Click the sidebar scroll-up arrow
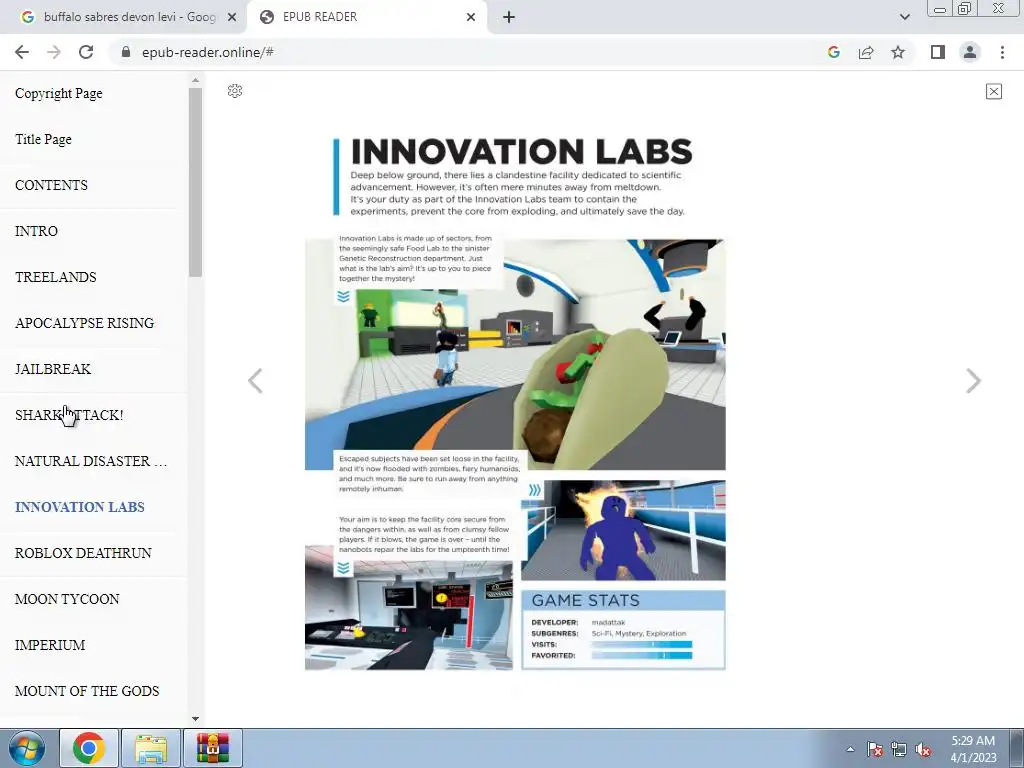The width and height of the screenshot is (1024, 768). [195, 80]
